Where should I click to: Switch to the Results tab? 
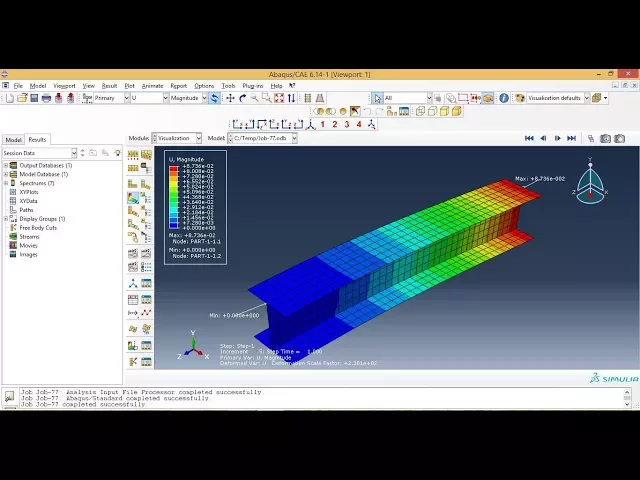[x=37, y=140]
